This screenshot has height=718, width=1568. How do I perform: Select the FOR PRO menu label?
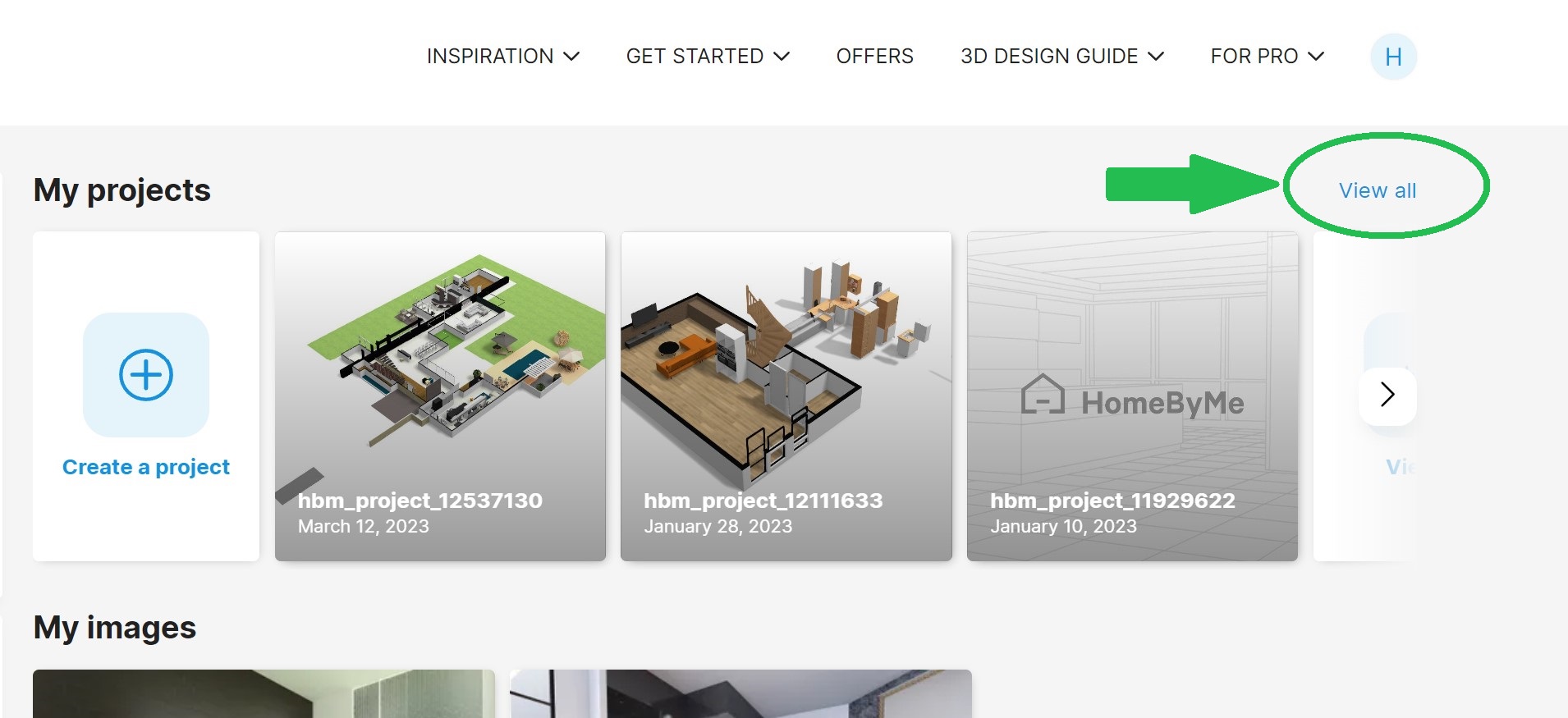[1254, 57]
